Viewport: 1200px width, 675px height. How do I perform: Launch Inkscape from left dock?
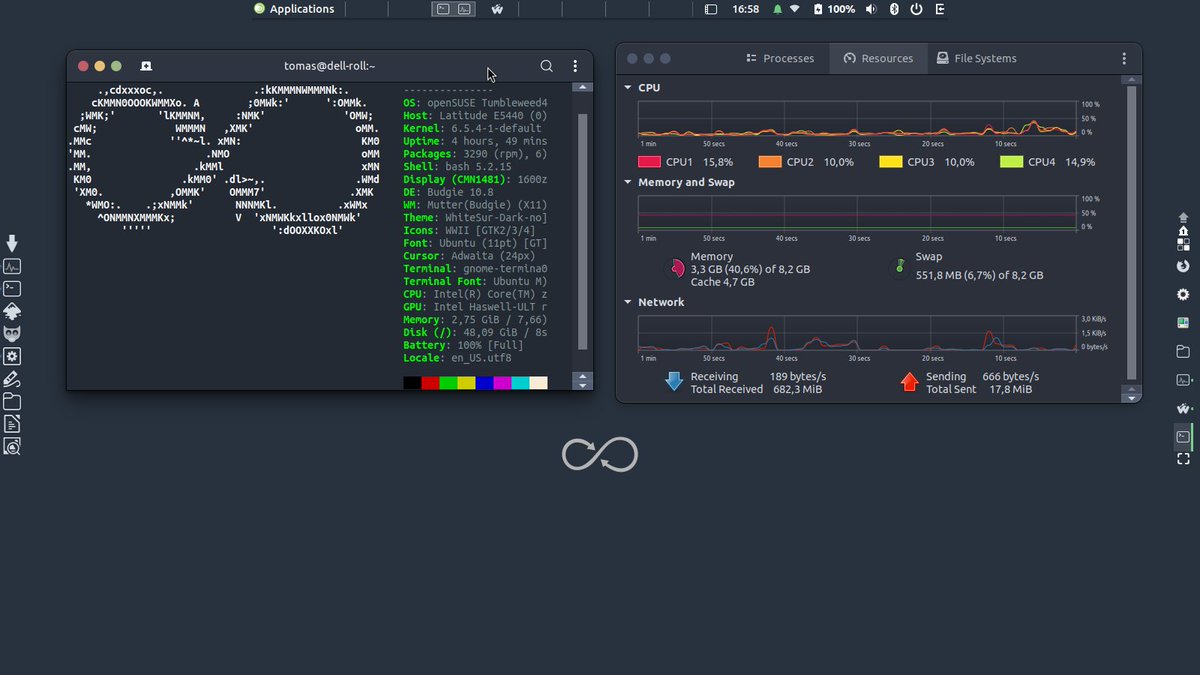point(13,311)
